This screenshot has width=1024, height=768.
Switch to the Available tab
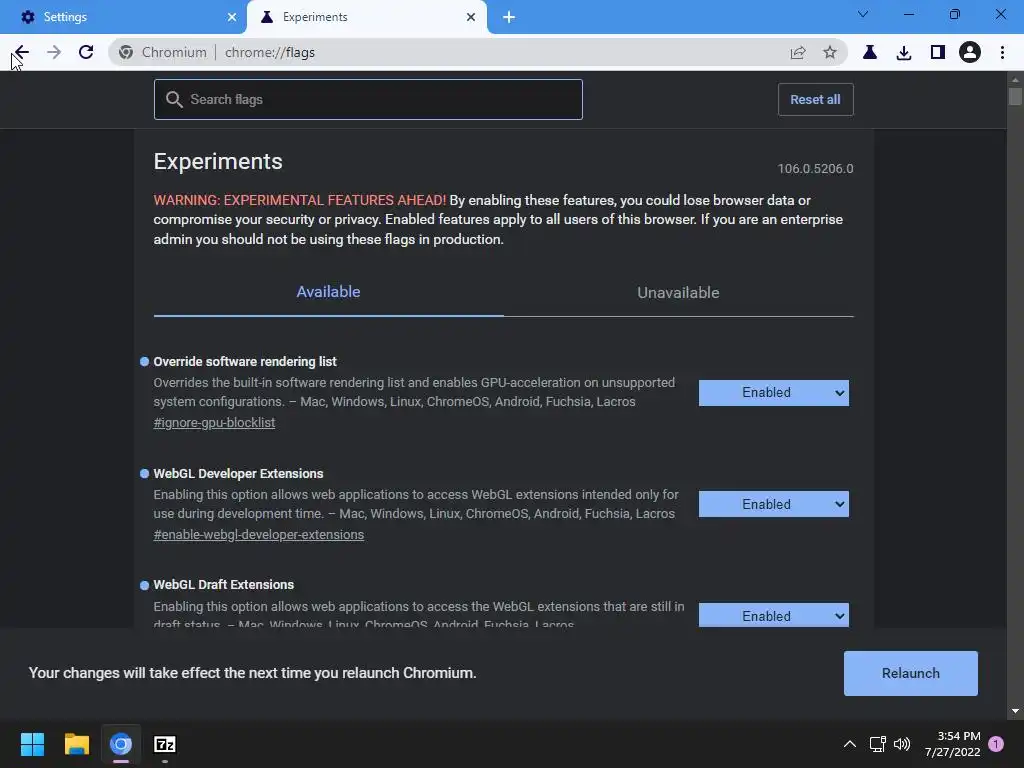pos(328,292)
